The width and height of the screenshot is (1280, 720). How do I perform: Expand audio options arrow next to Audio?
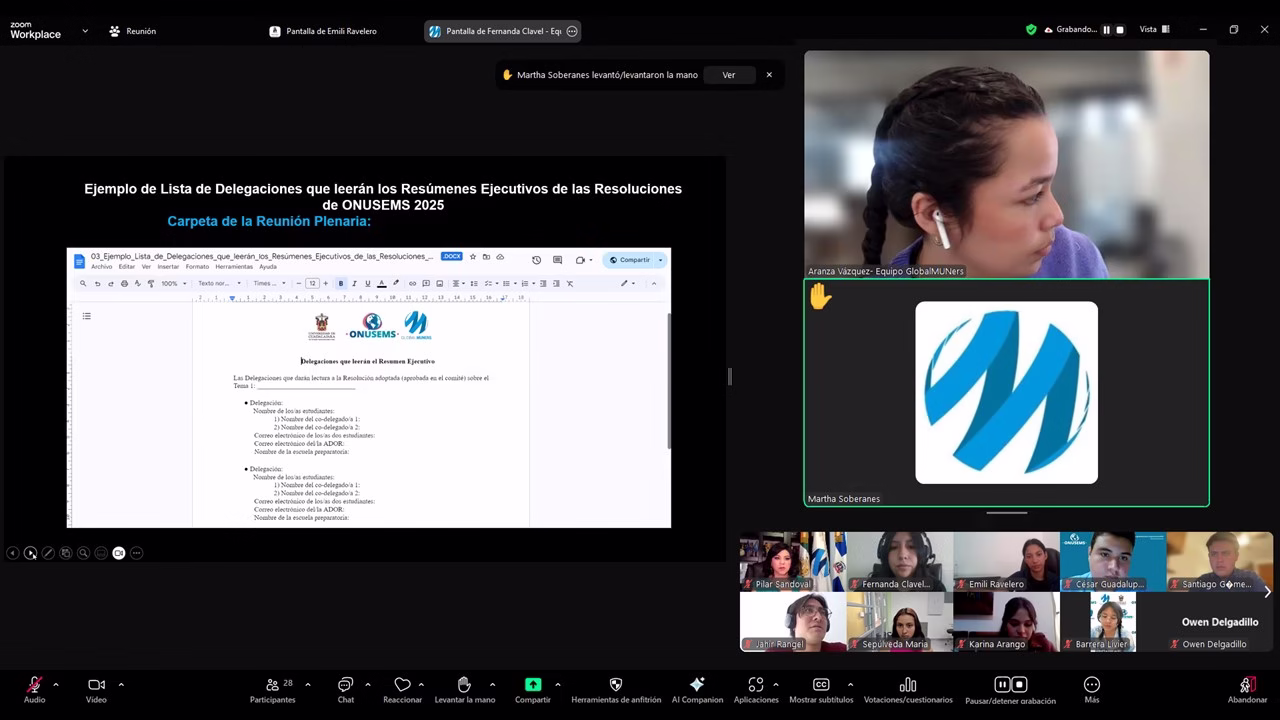(56, 685)
